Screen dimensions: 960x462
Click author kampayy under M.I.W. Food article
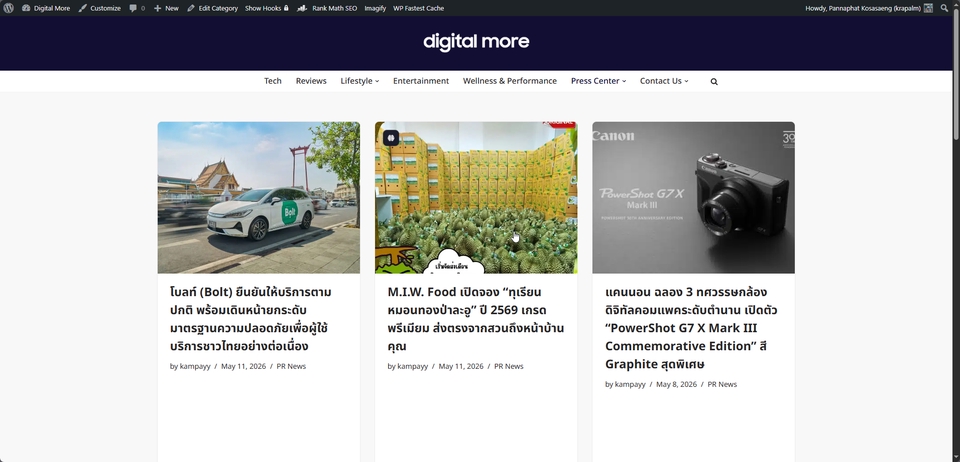413,367
